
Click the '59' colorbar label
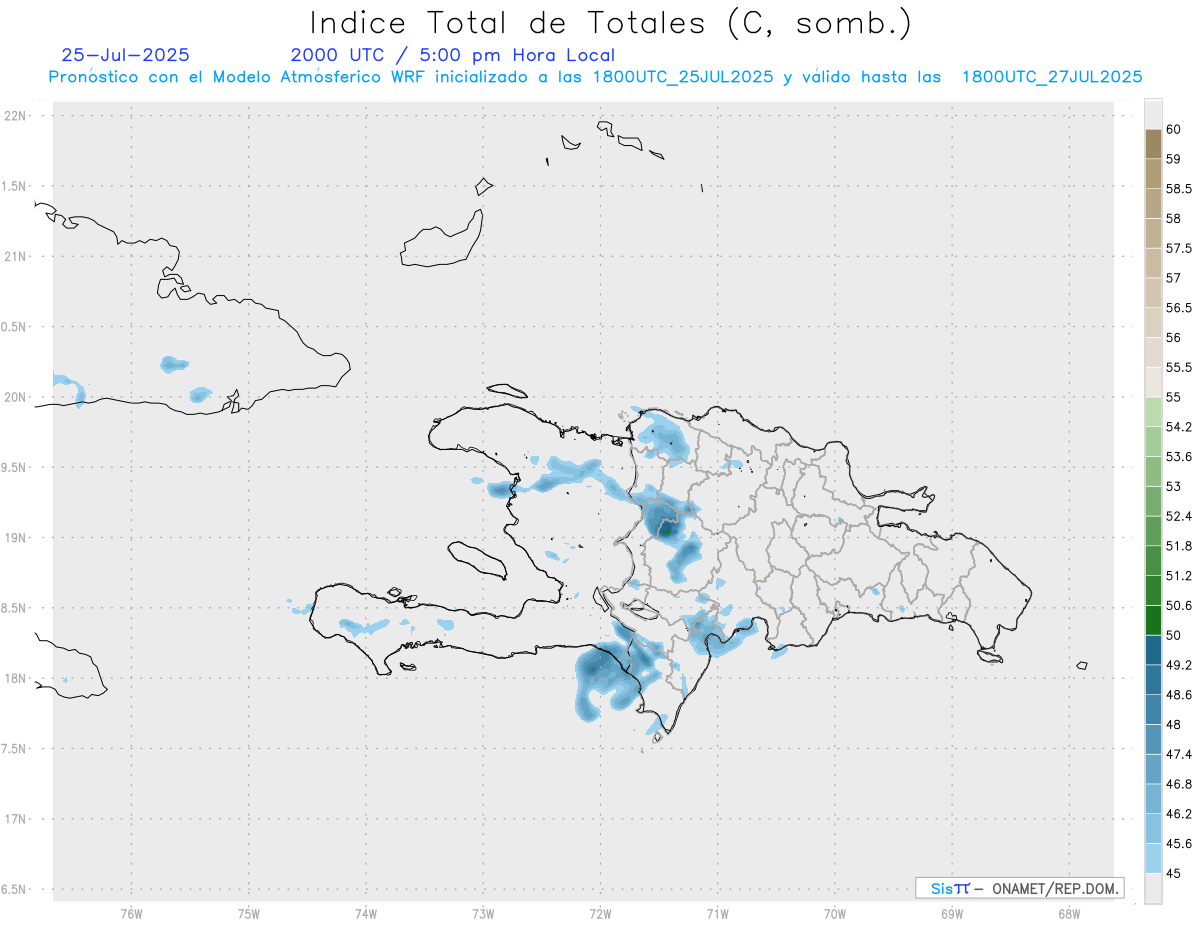1174,159
